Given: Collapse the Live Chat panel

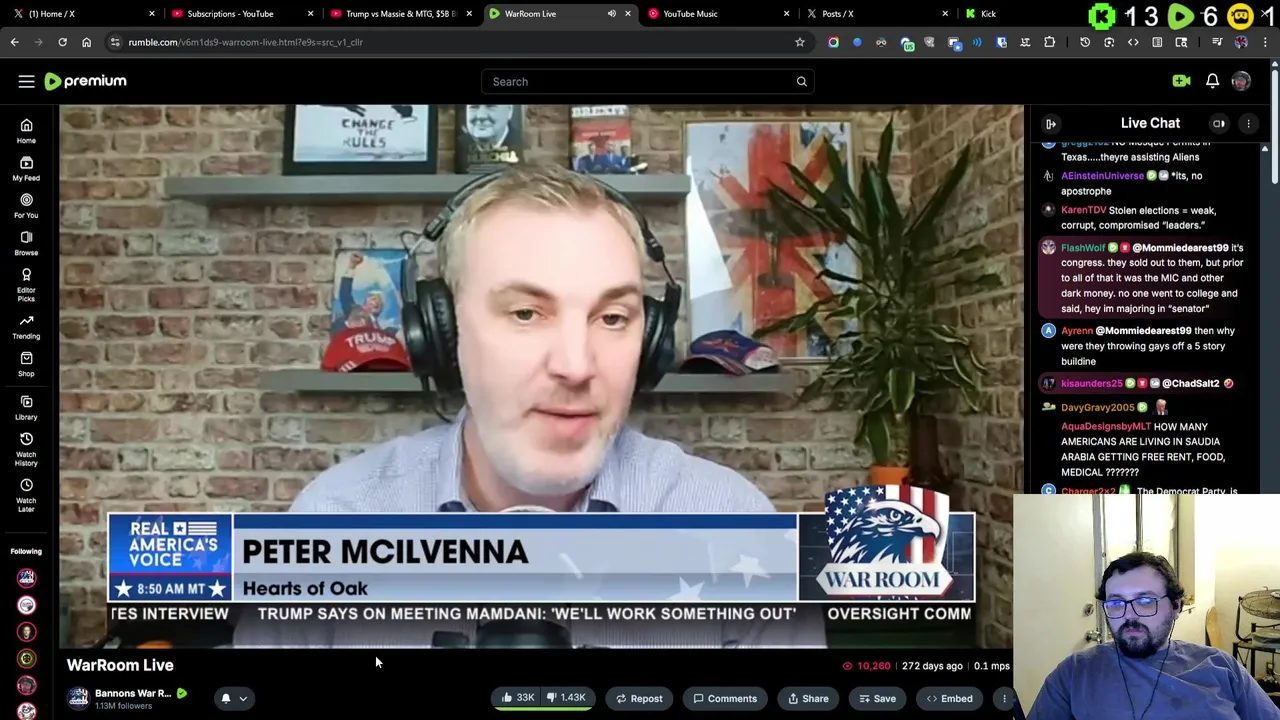Looking at the screenshot, I should click(x=1051, y=124).
